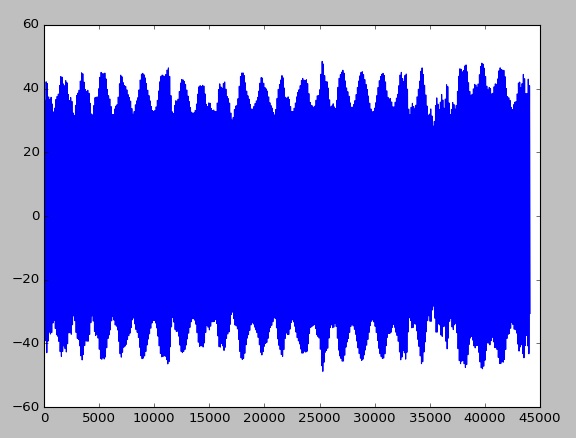Click the x-axis label 25000
The width and height of the screenshot is (576, 438).
(x=320, y=418)
